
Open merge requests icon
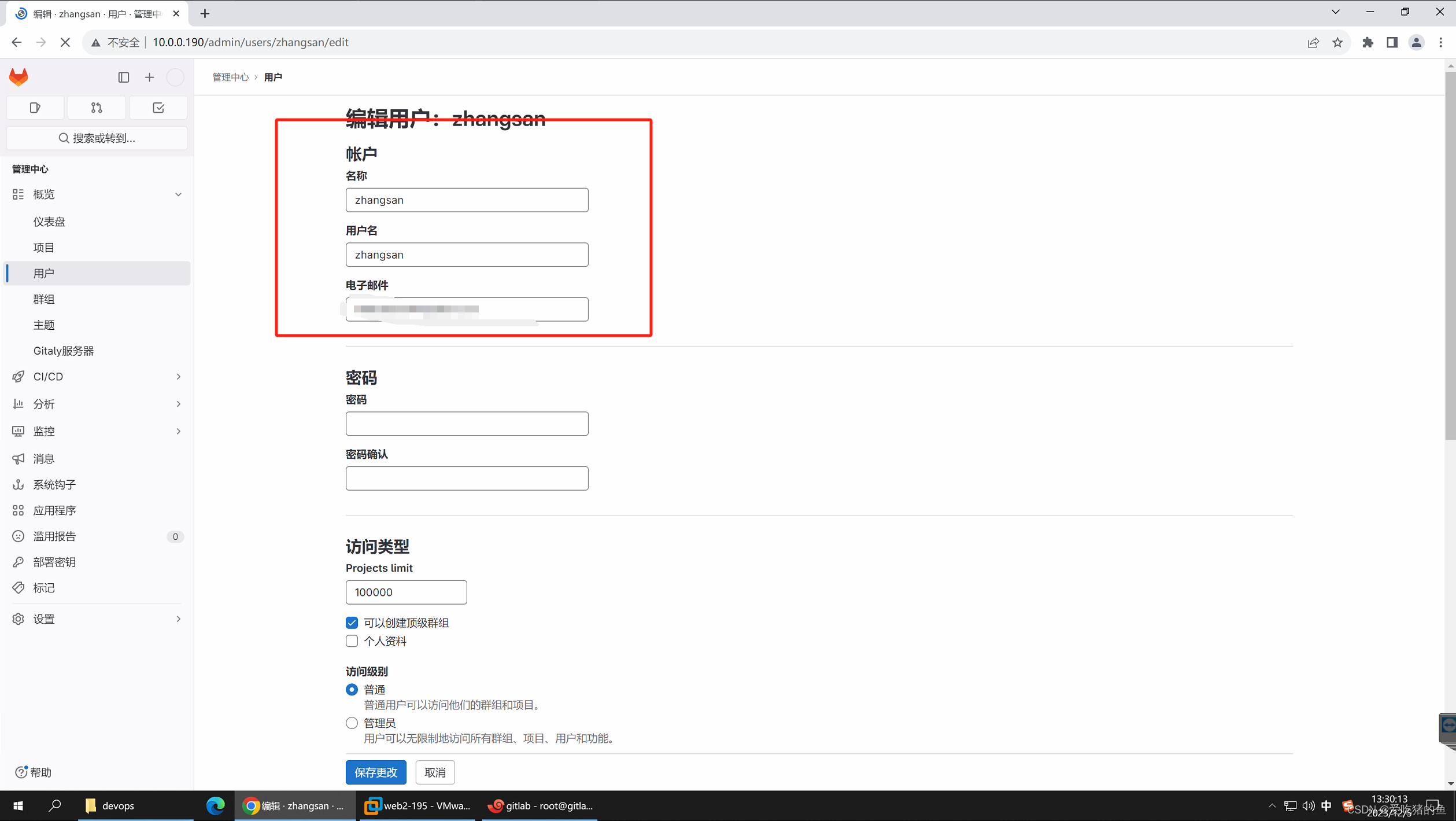click(97, 108)
